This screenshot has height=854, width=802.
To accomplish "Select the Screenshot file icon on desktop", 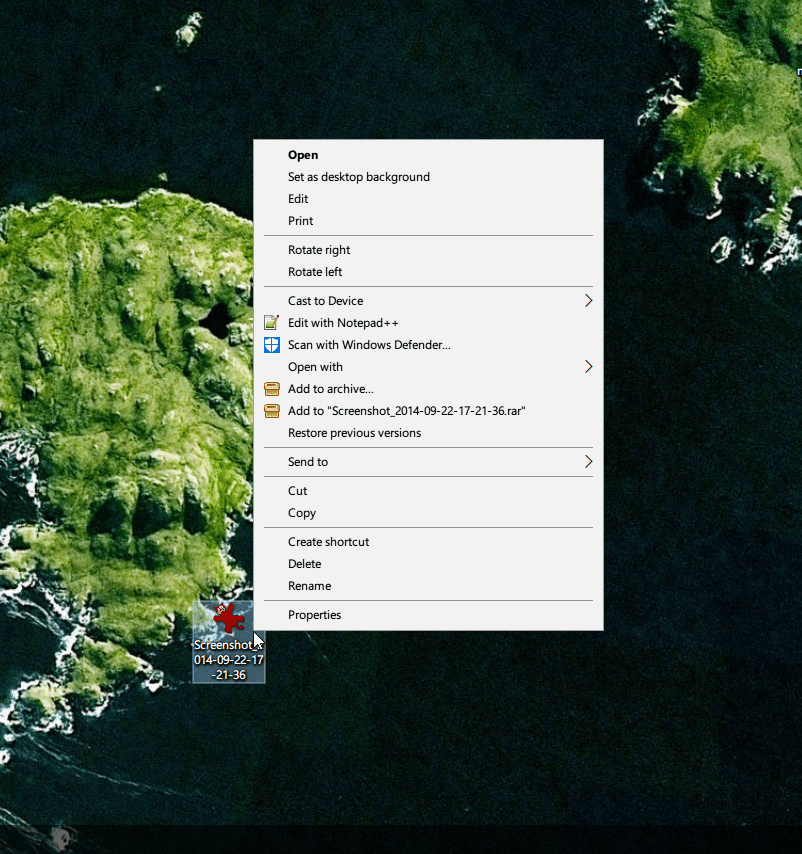I will click(229, 619).
